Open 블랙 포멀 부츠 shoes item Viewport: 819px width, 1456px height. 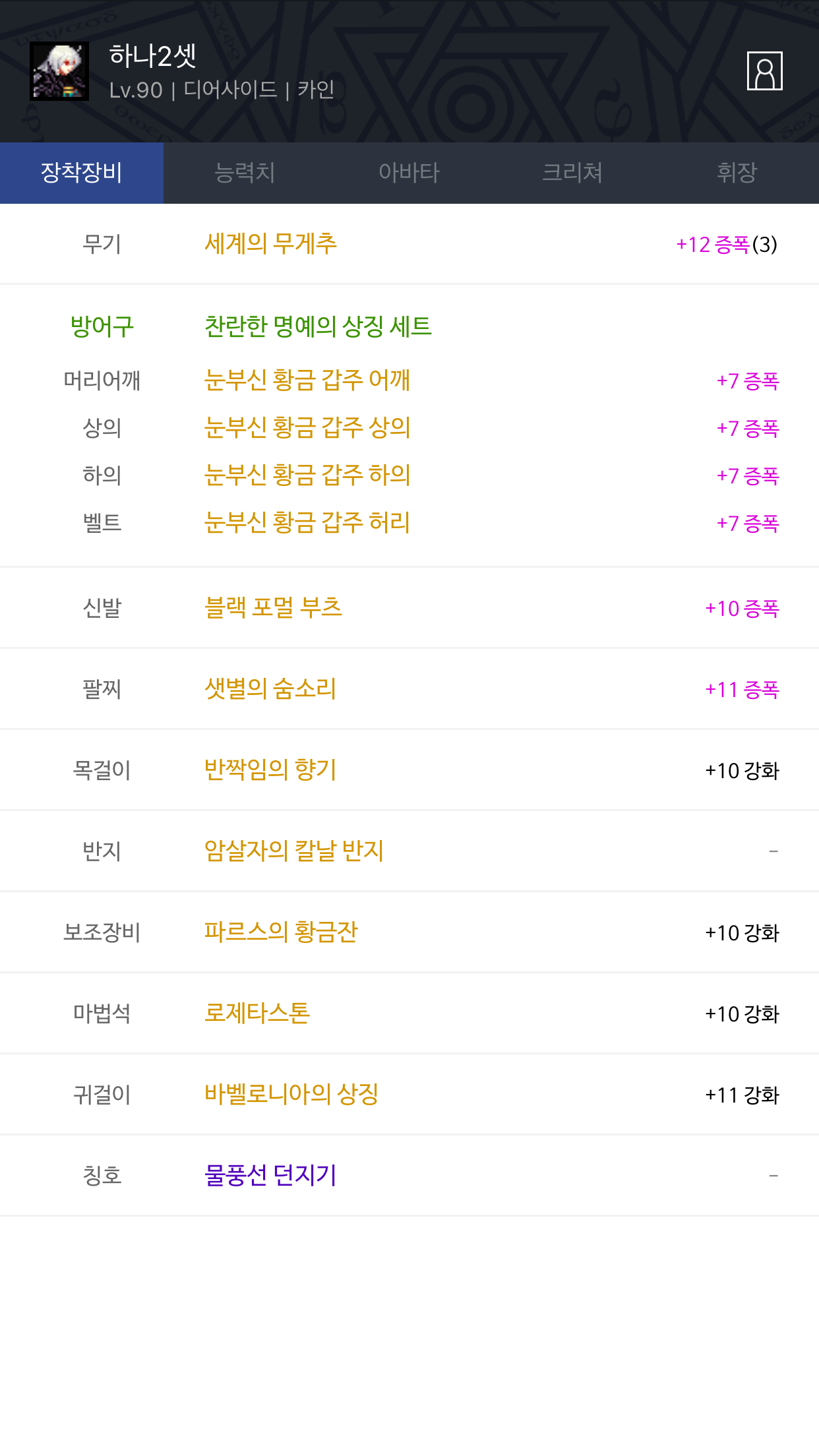[x=273, y=607]
